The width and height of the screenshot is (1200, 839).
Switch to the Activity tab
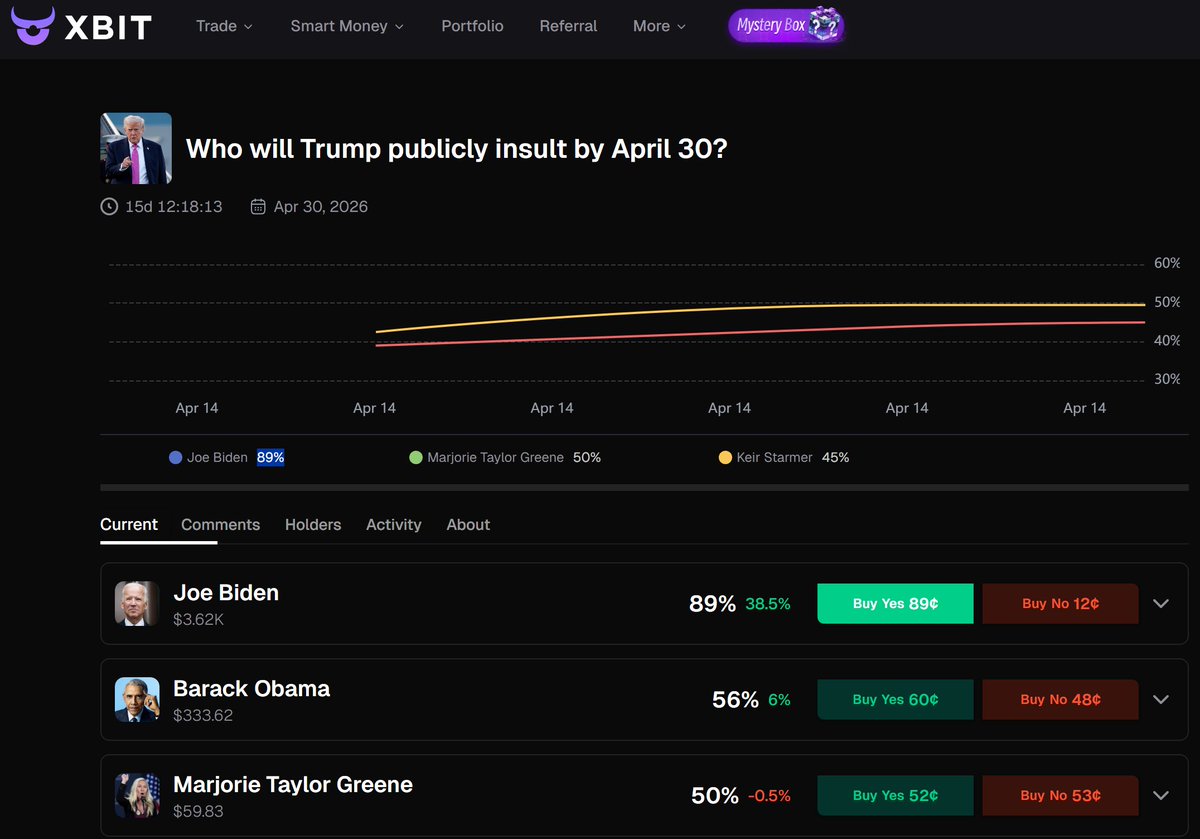tap(393, 524)
